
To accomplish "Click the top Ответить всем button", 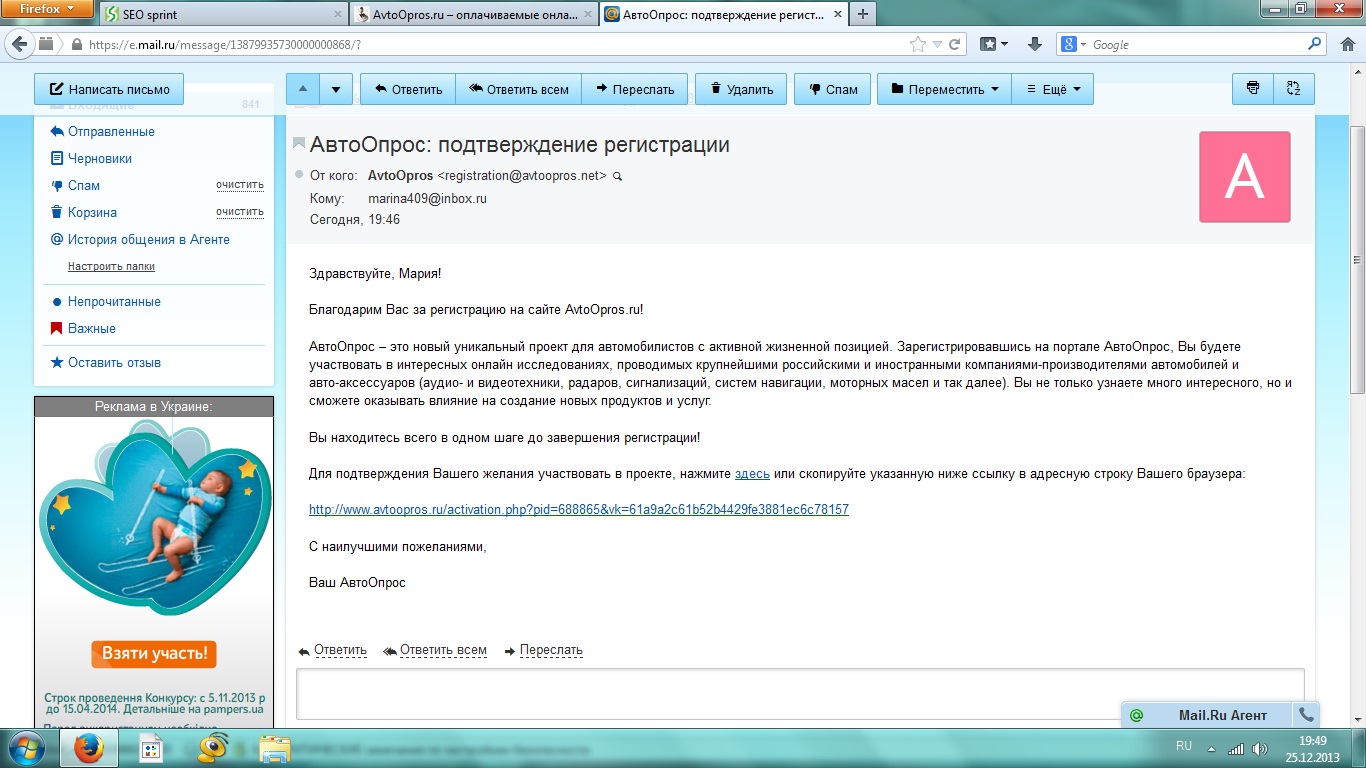I will pos(518,89).
